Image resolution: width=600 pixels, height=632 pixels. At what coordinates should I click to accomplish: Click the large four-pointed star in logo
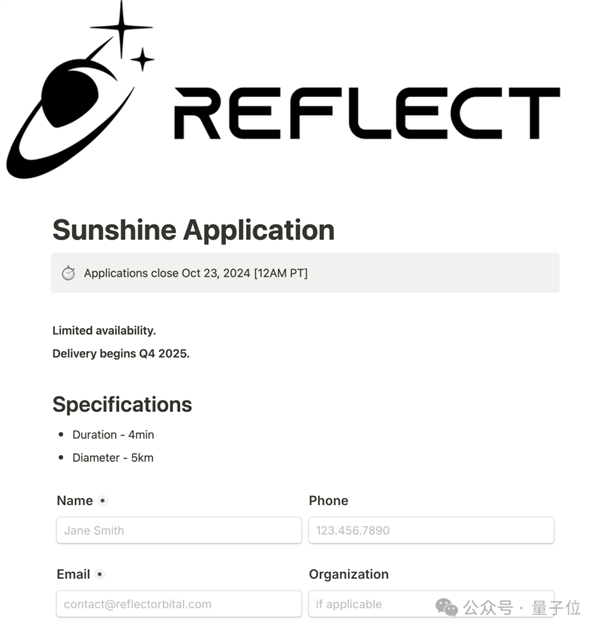121,27
